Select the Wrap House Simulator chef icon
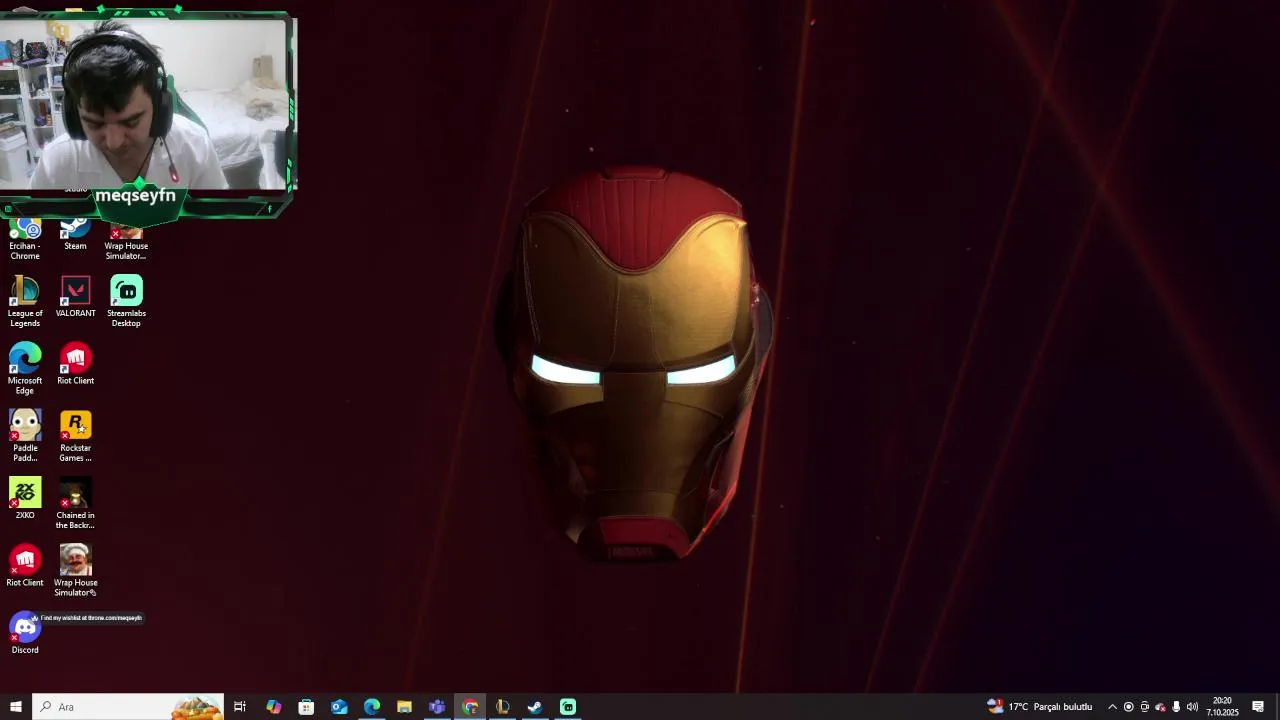The image size is (1280, 720). (x=75, y=570)
